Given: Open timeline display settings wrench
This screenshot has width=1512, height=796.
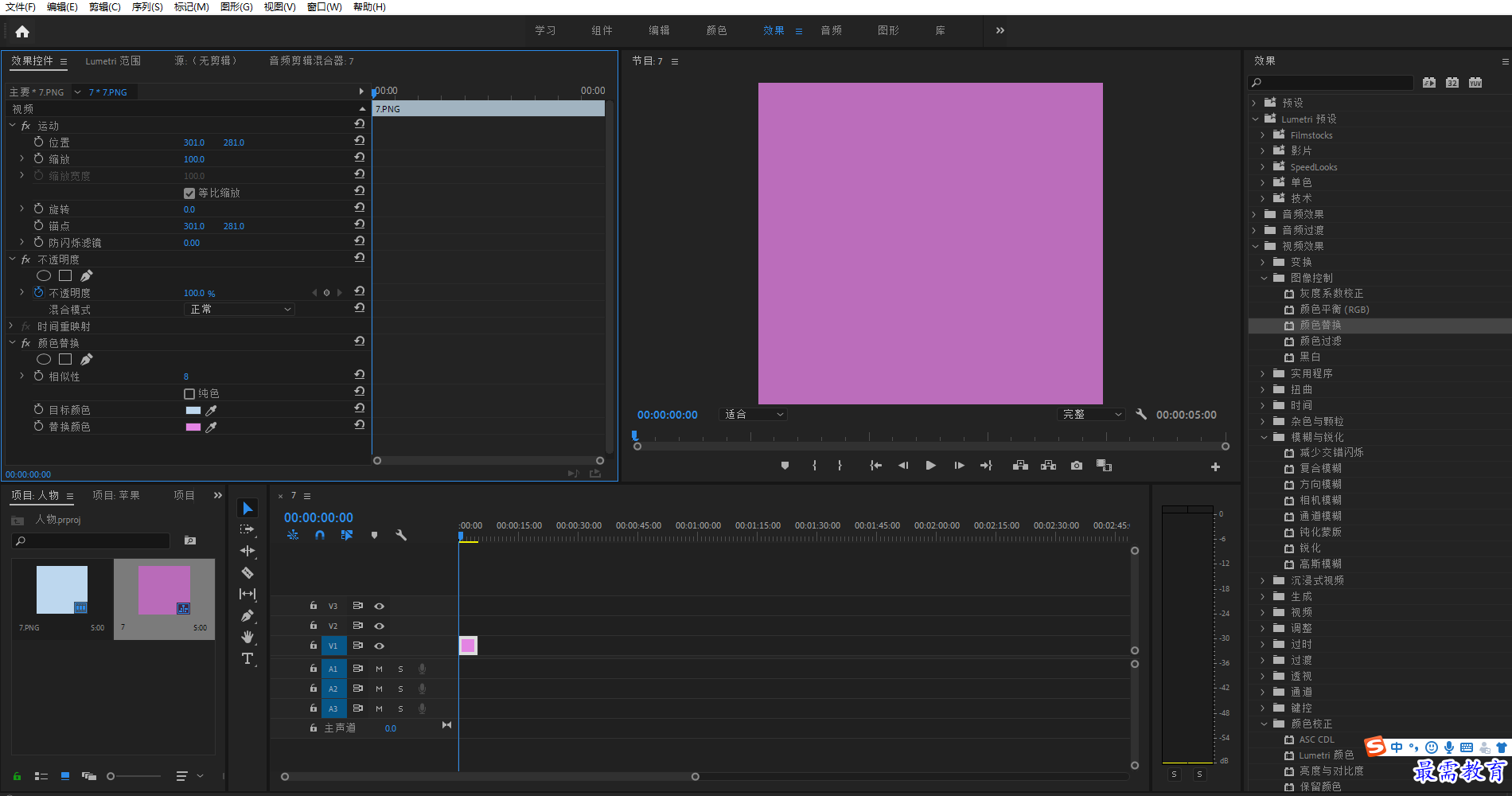Looking at the screenshot, I should coord(401,536).
